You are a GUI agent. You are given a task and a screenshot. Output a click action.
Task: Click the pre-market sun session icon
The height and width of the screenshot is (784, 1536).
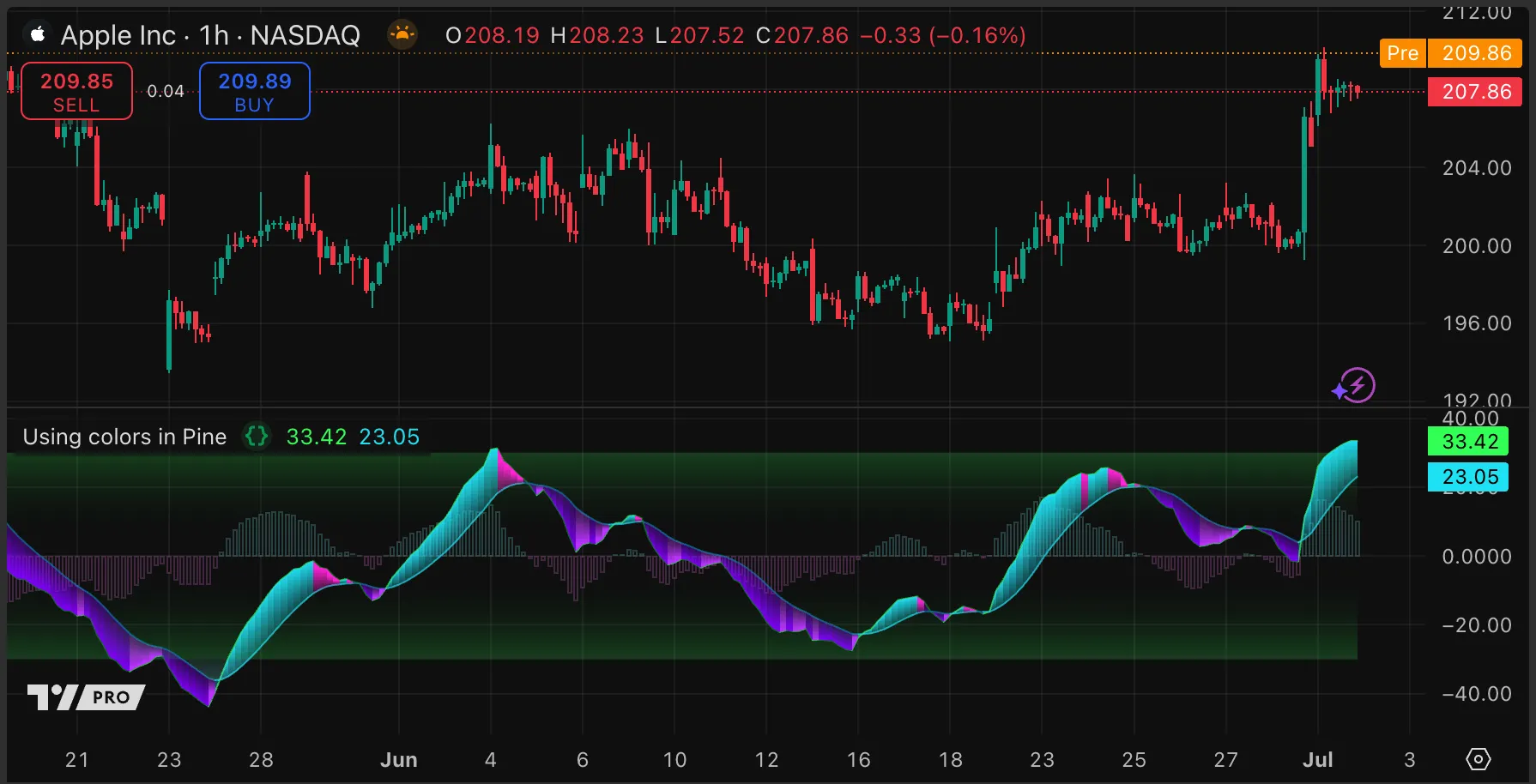point(402,35)
